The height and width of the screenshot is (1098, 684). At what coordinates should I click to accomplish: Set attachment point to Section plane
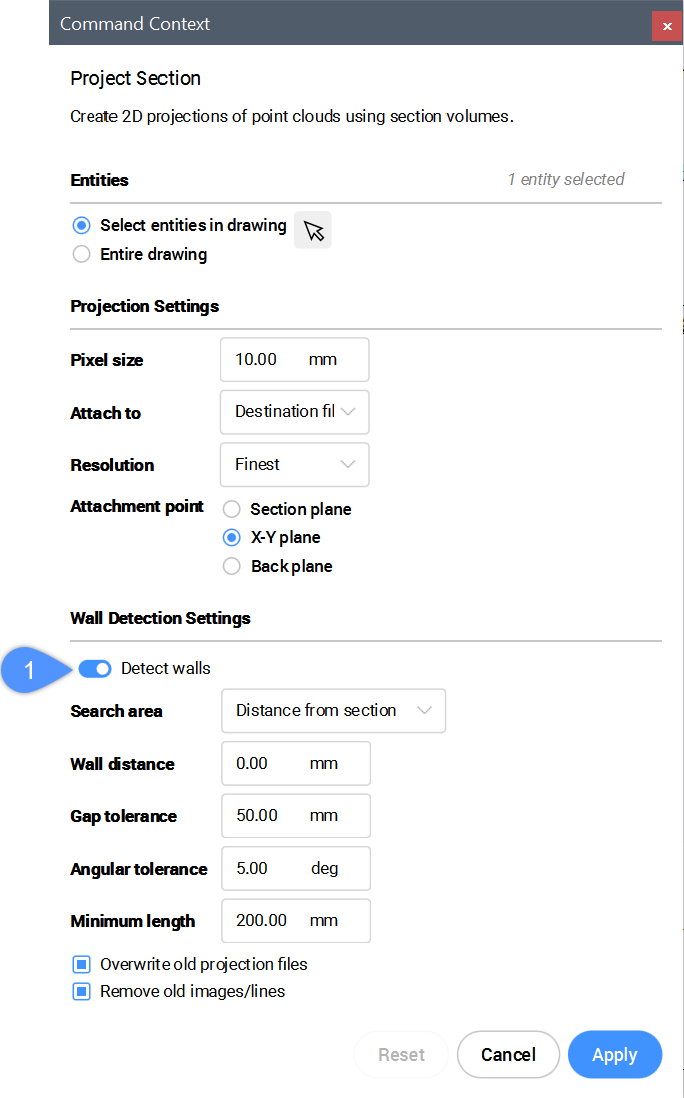(232, 509)
